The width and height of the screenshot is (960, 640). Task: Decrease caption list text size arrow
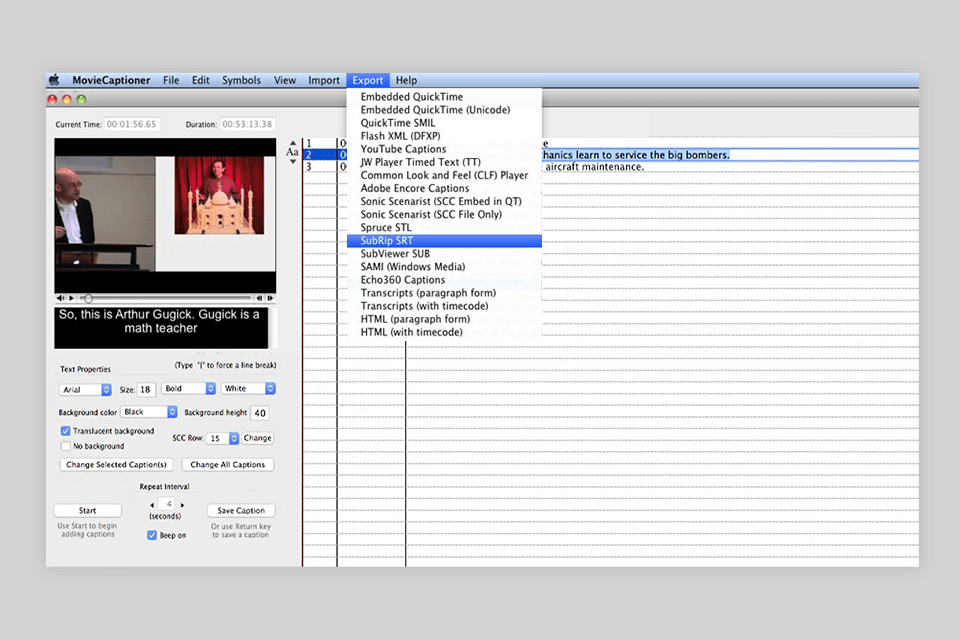293,162
